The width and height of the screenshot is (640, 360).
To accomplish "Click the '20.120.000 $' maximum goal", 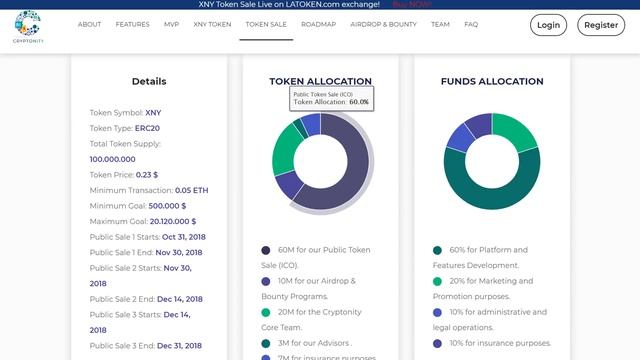I will (x=173, y=221).
